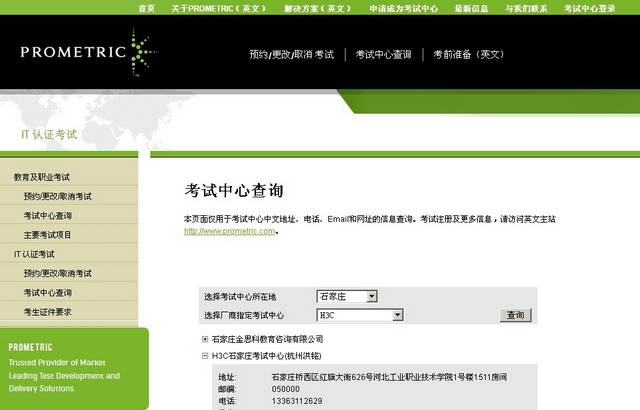Click 申请成为考试中心 in top bar
The width and height of the screenshot is (640, 410).
403,8
